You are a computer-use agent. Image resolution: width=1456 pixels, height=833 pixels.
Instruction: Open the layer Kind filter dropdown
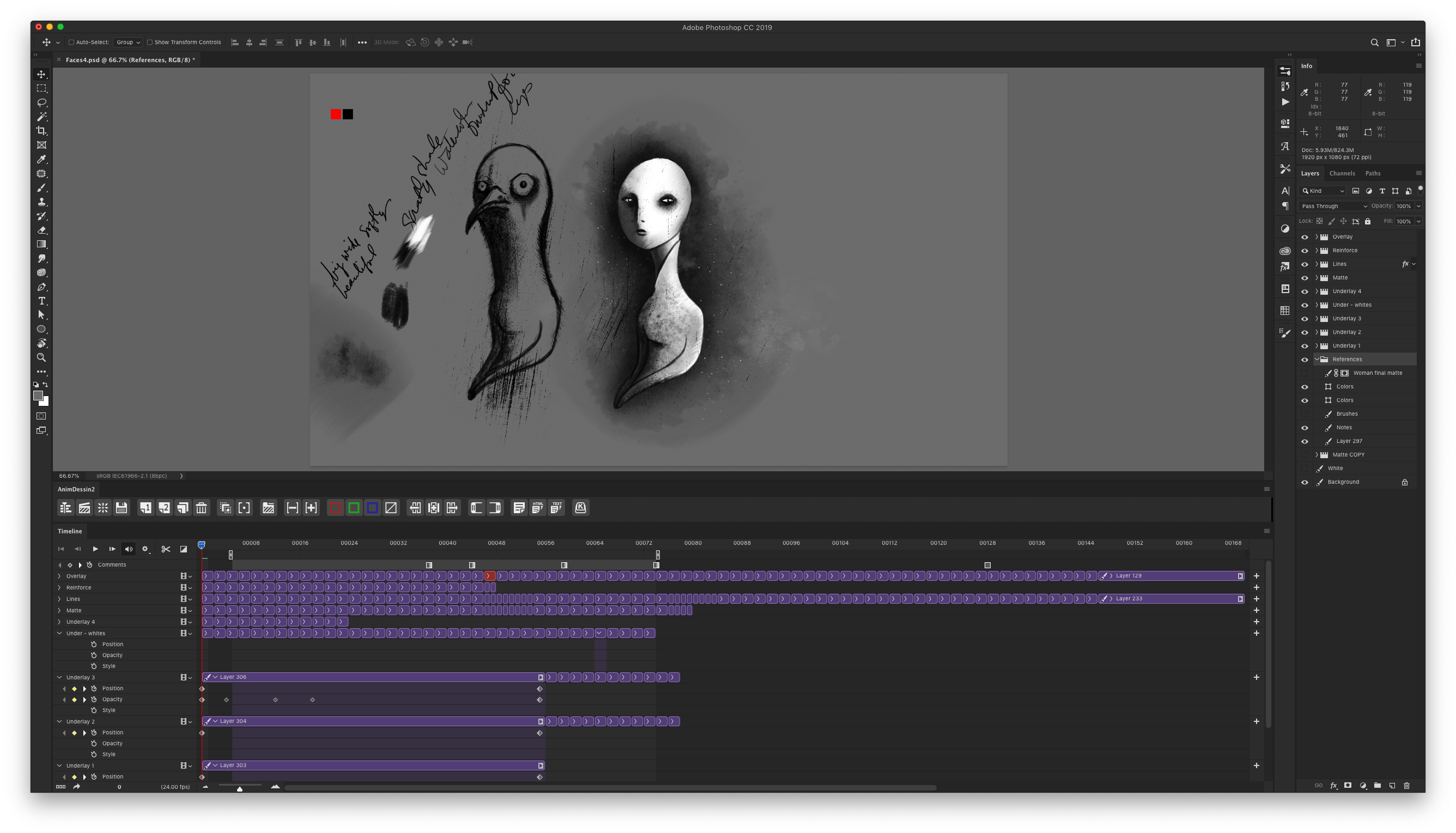pos(1322,191)
